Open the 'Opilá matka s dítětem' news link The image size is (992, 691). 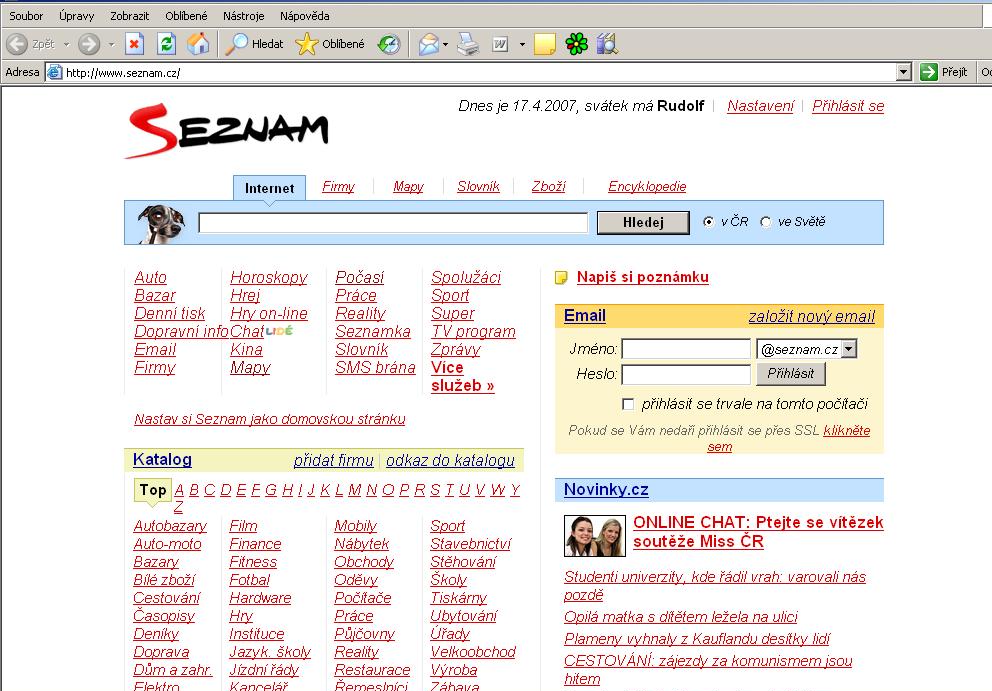(x=681, y=617)
